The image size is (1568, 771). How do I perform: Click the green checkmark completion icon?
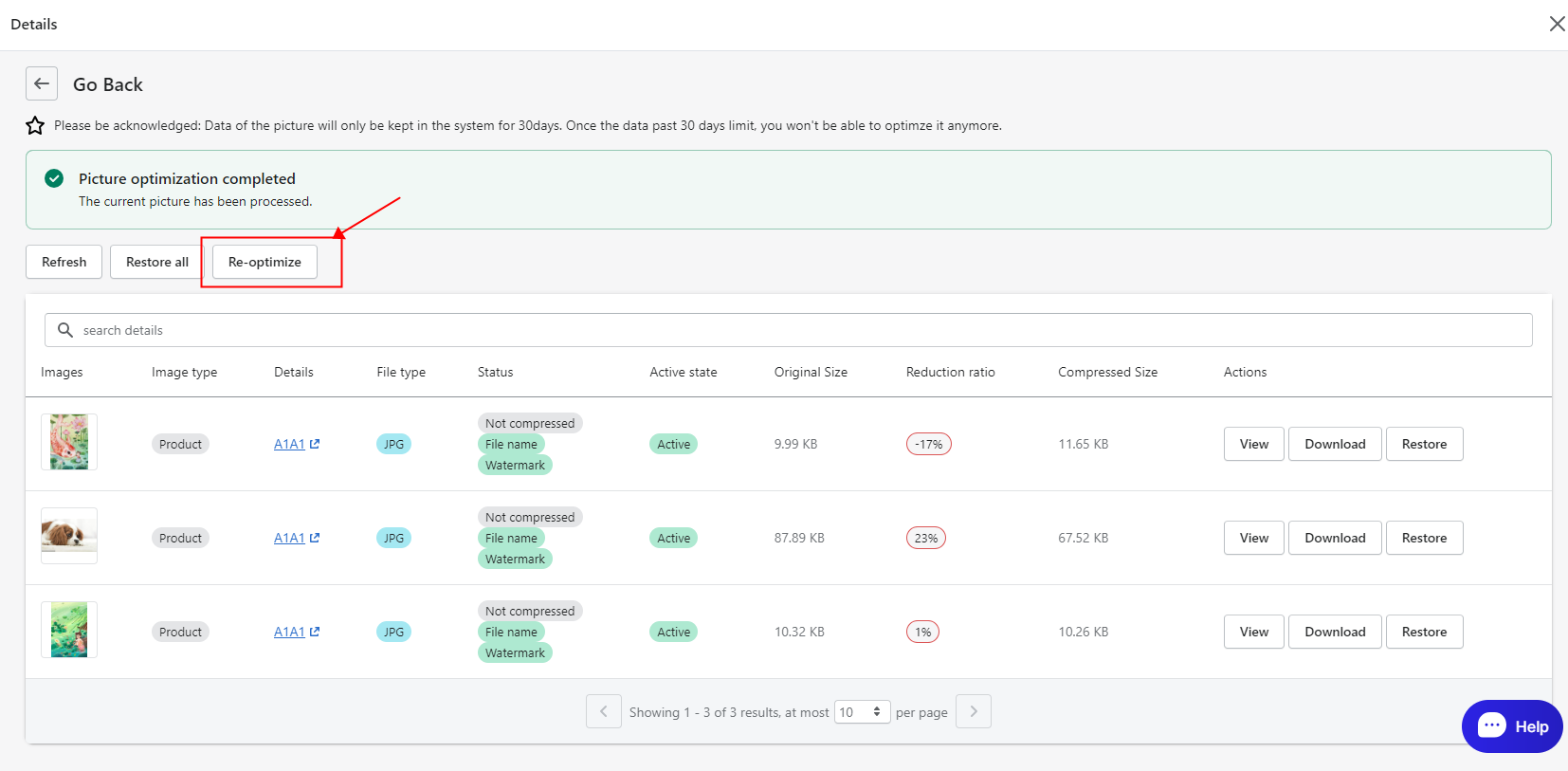point(54,178)
